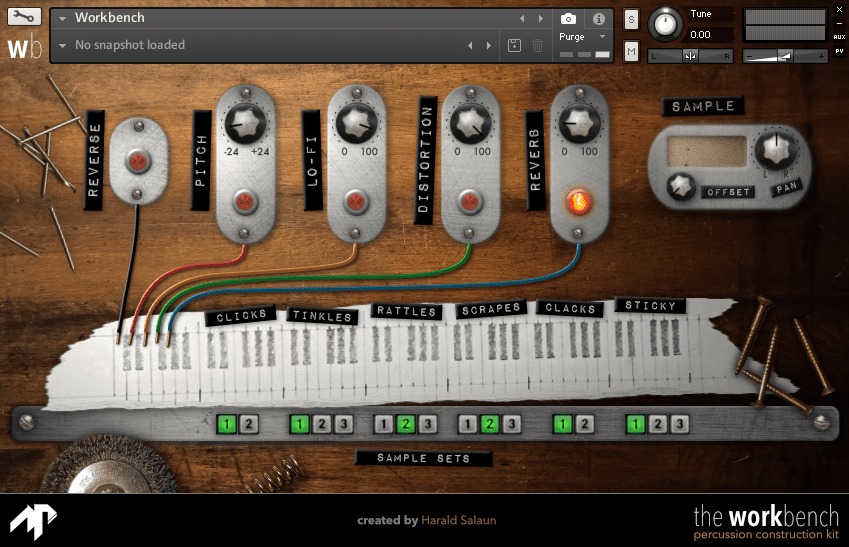Click the Pitch knob
849x547 pixels.
tap(245, 122)
